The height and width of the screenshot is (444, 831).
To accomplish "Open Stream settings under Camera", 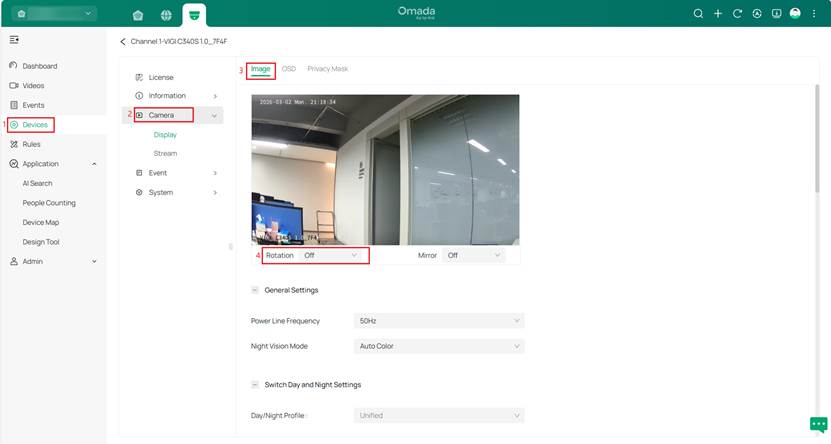I will coord(165,153).
